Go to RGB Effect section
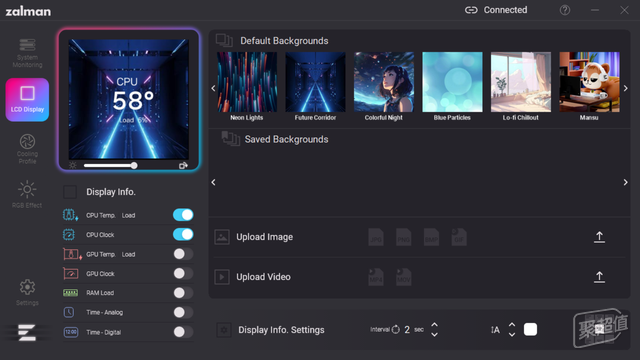The image size is (640, 360). point(27,194)
